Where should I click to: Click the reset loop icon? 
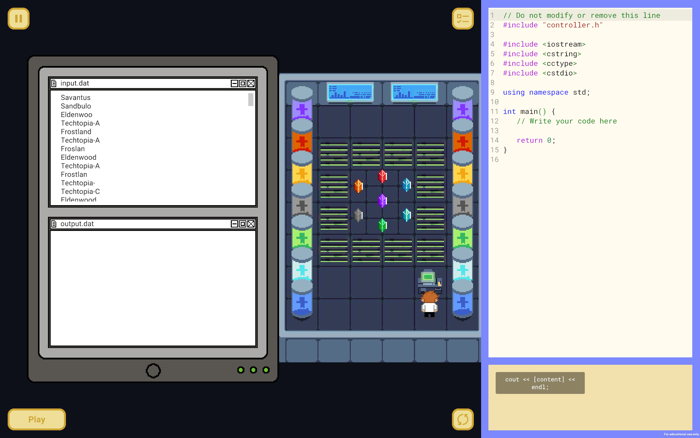[x=462, y=419]
